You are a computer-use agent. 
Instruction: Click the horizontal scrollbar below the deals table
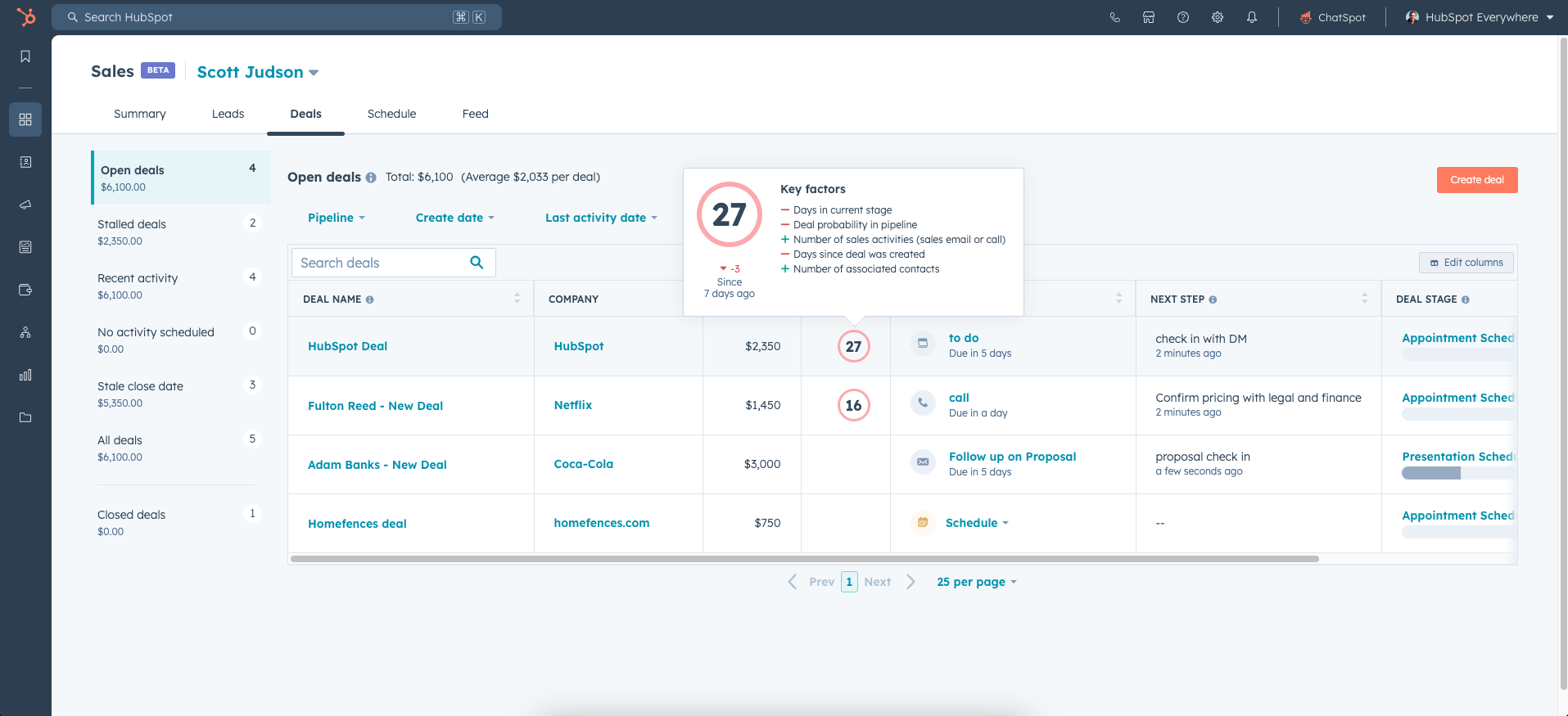[805, 559]
